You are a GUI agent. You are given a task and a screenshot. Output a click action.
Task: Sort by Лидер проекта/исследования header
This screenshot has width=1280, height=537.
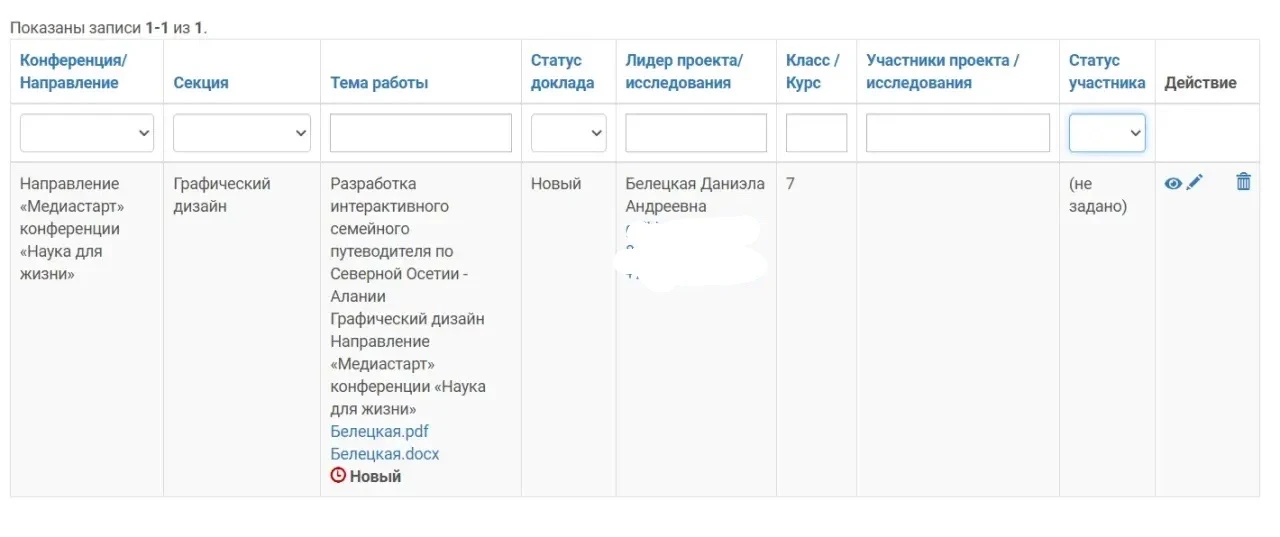(684, 71)
